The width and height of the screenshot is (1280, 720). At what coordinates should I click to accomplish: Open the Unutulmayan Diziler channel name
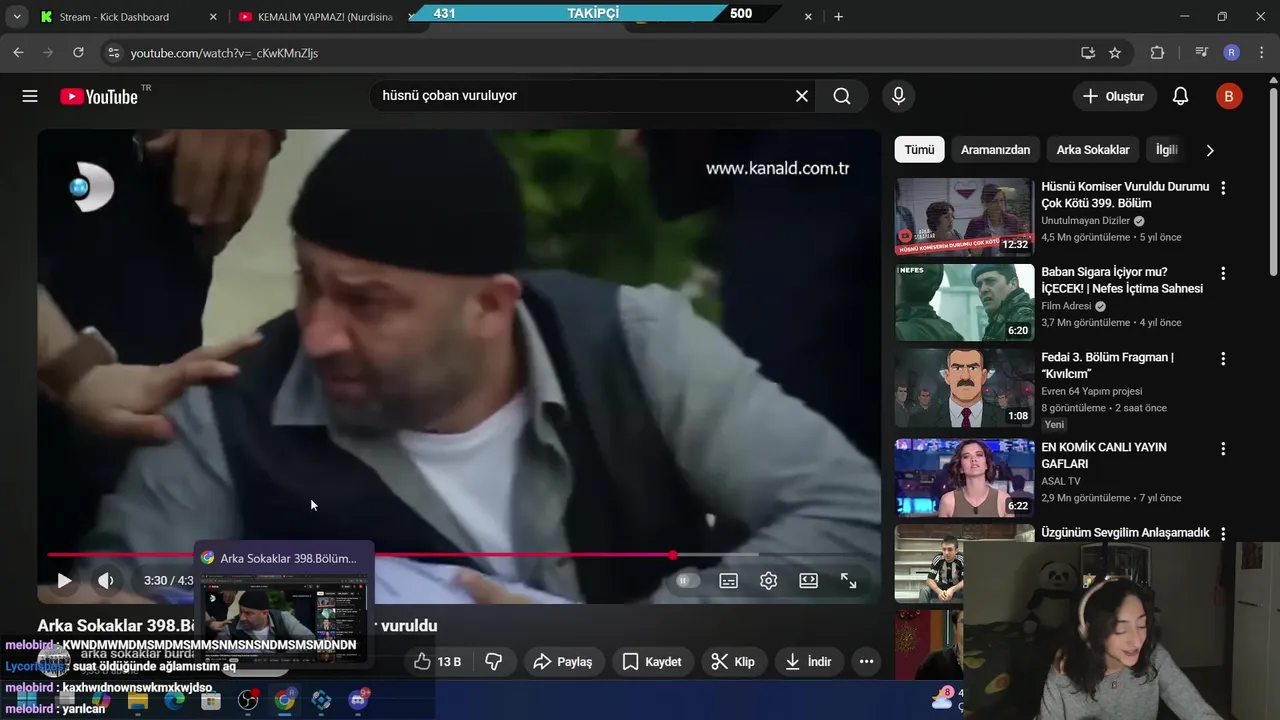1085,221
